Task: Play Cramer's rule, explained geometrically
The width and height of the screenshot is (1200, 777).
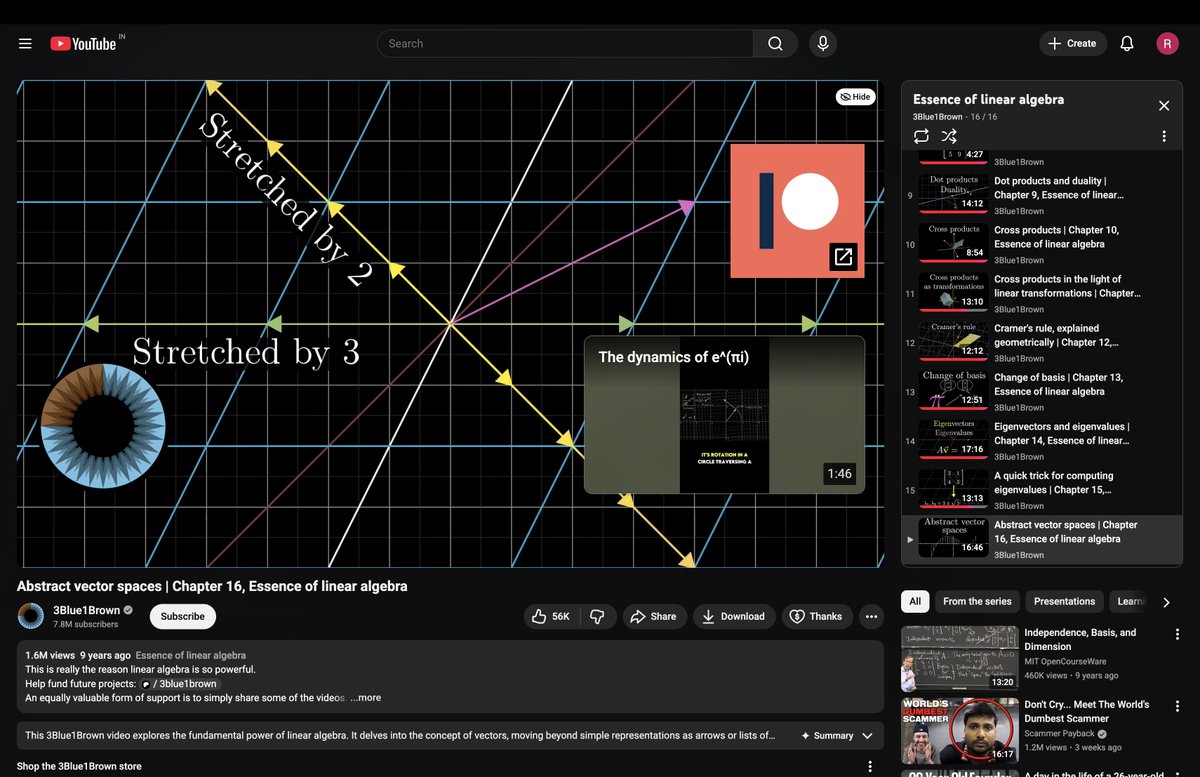Action: coord(1041,342)
